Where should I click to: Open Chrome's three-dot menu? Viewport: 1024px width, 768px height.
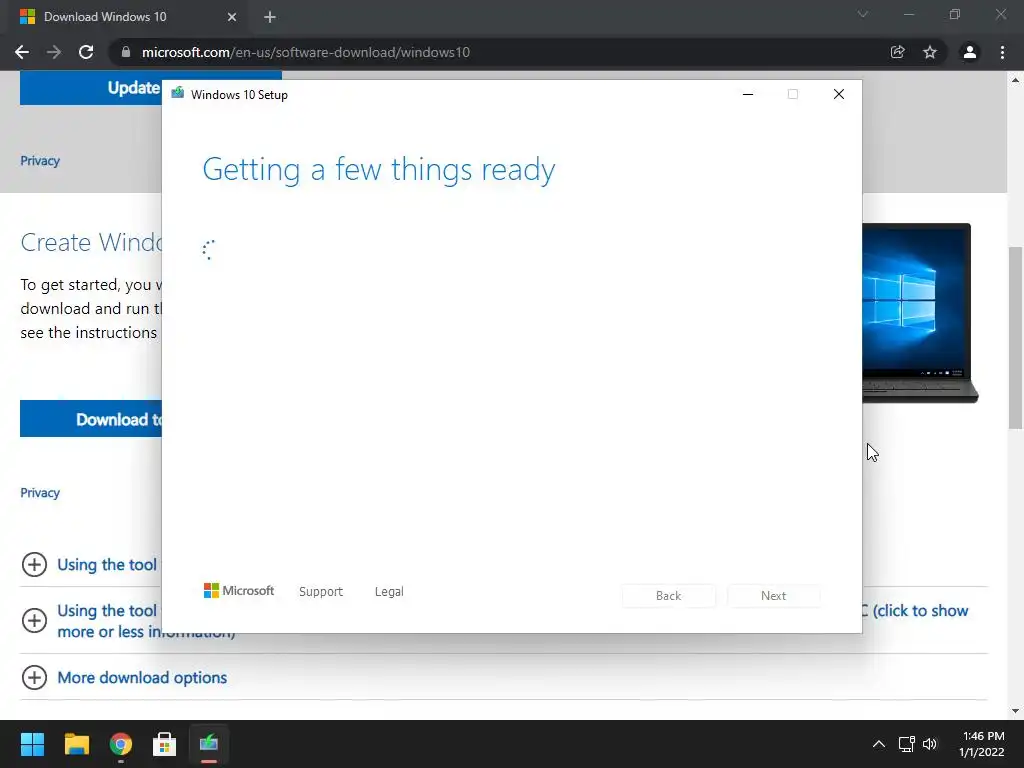(1002, 52)
